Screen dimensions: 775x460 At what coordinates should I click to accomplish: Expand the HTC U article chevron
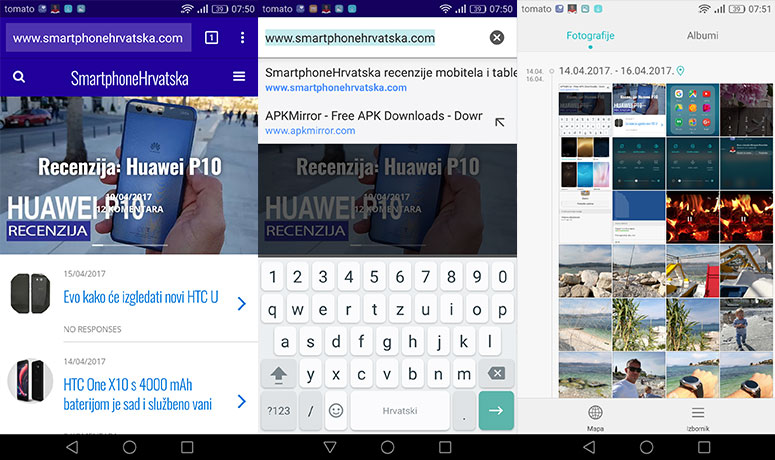241,303
